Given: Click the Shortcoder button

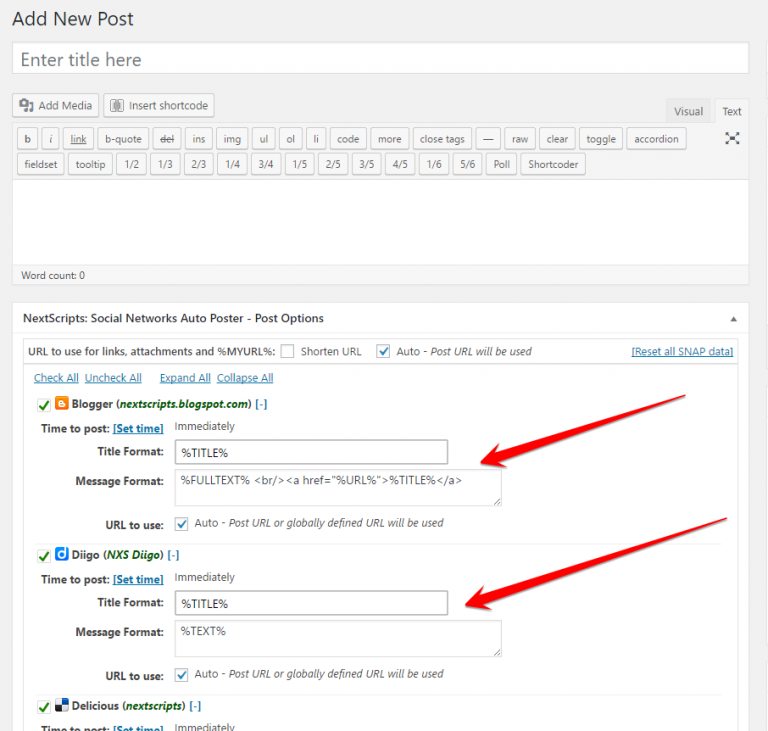Looking at the screenshot, I should 553,164.
